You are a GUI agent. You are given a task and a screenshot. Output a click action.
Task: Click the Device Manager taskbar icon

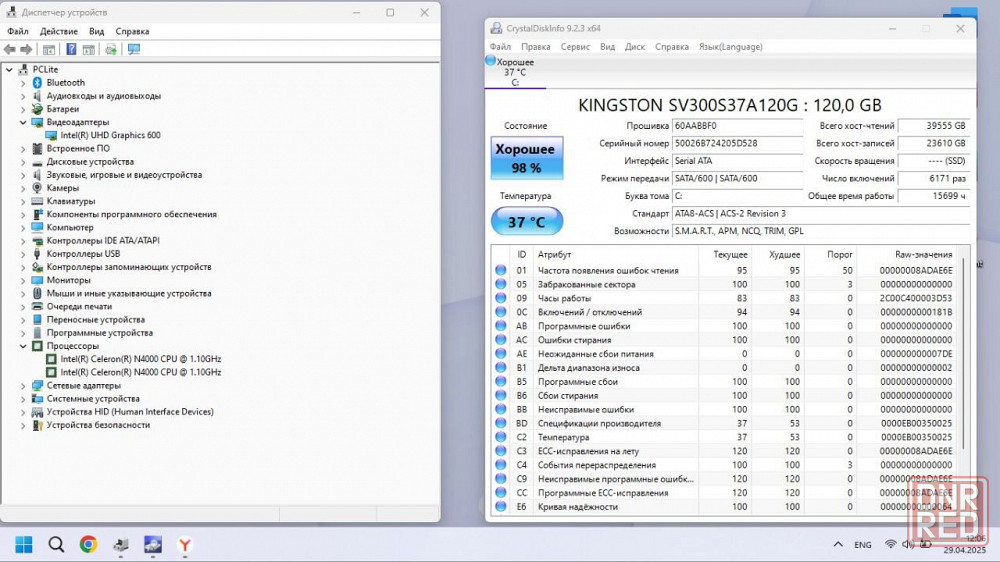tap(121, 544)
